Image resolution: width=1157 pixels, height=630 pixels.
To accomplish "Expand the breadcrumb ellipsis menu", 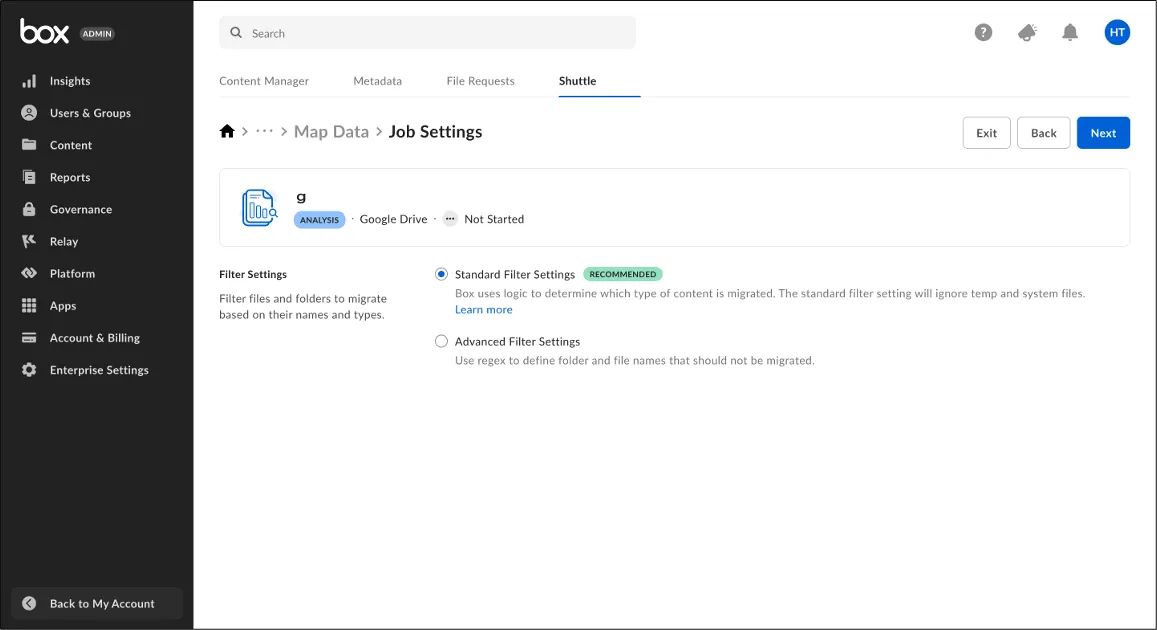I will 264,132.
